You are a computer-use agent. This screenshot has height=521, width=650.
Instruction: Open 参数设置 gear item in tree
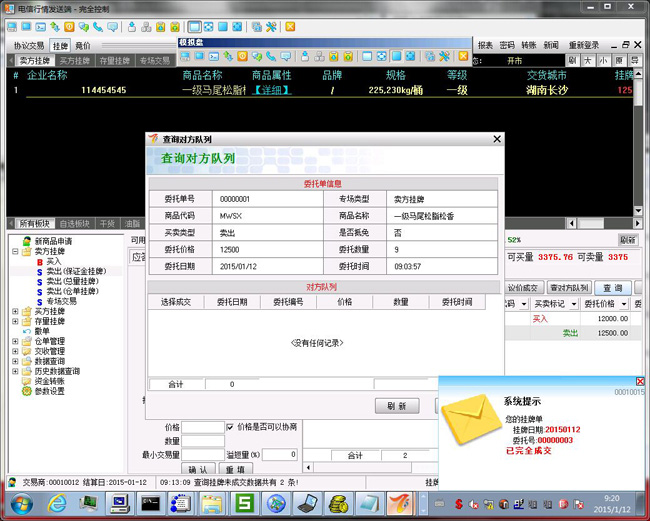[x=49, y=391]
